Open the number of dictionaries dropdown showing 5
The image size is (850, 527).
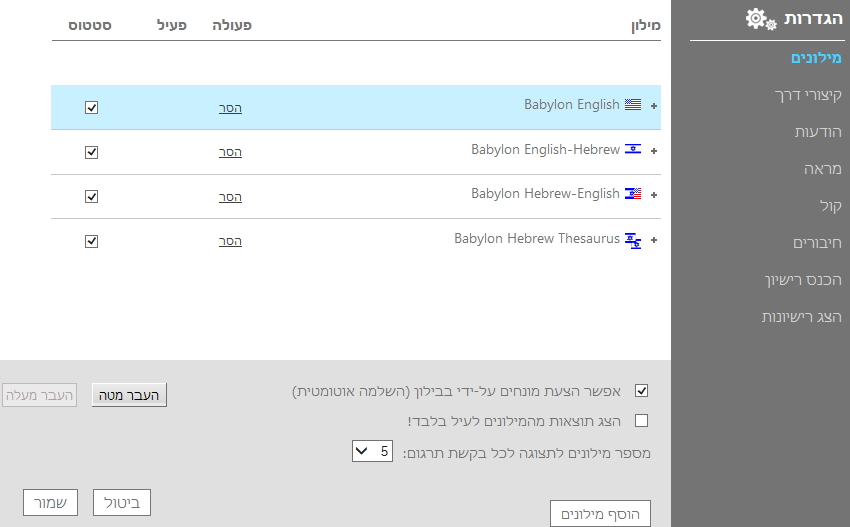[x=372, y=451]
